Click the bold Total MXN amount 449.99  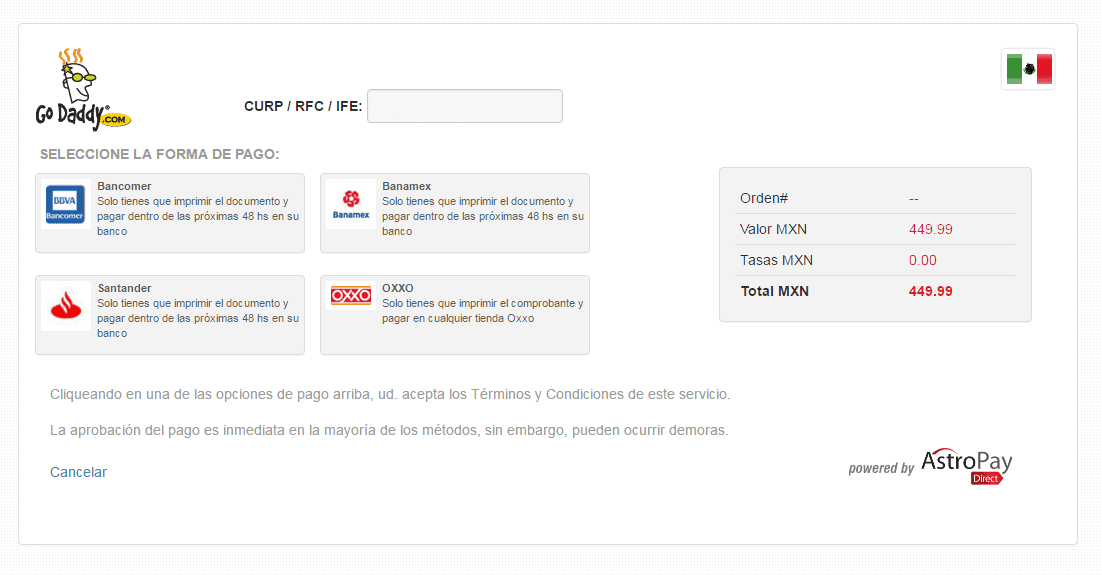(931, 291)
